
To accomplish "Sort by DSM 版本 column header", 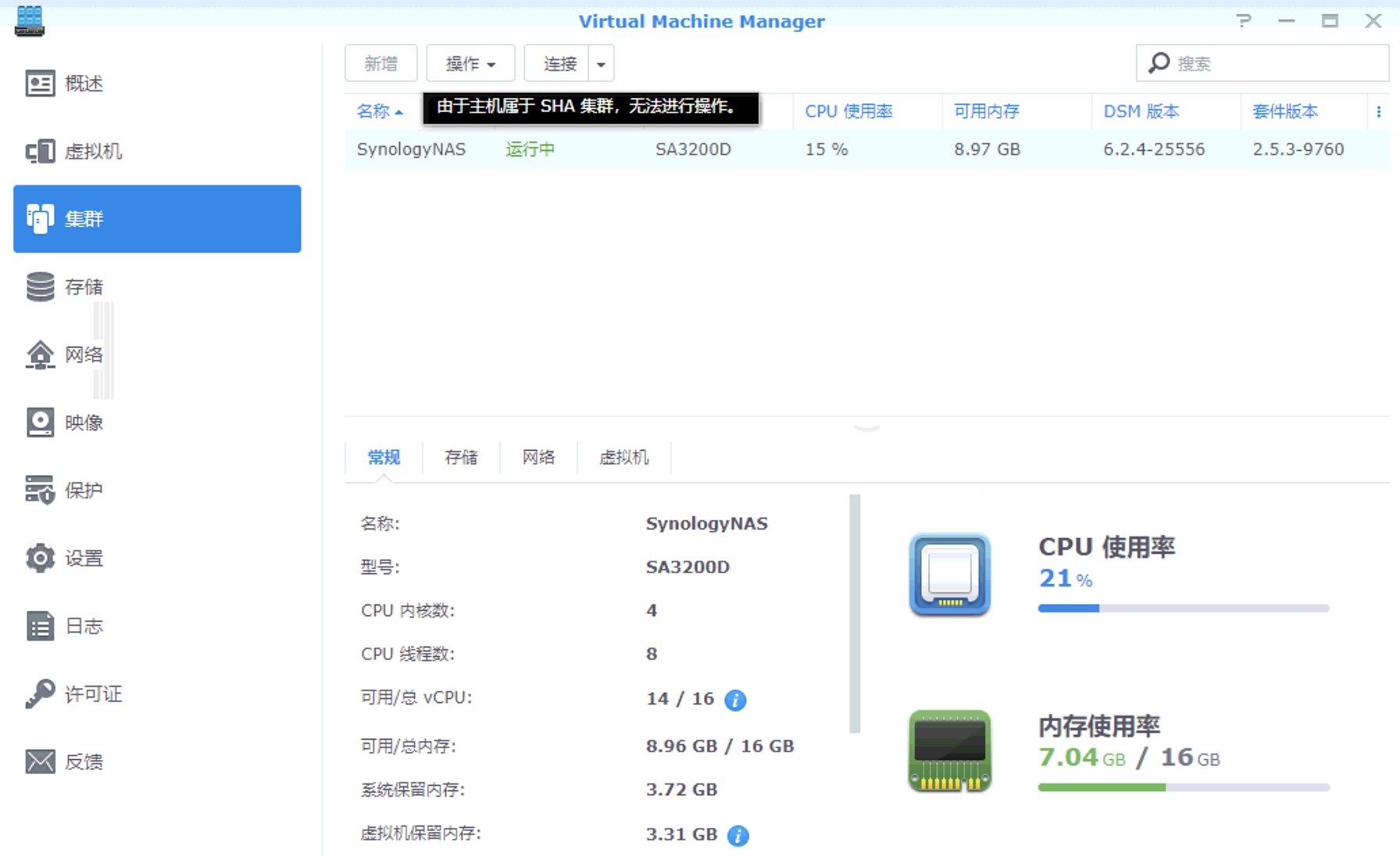I will 1141,112.
